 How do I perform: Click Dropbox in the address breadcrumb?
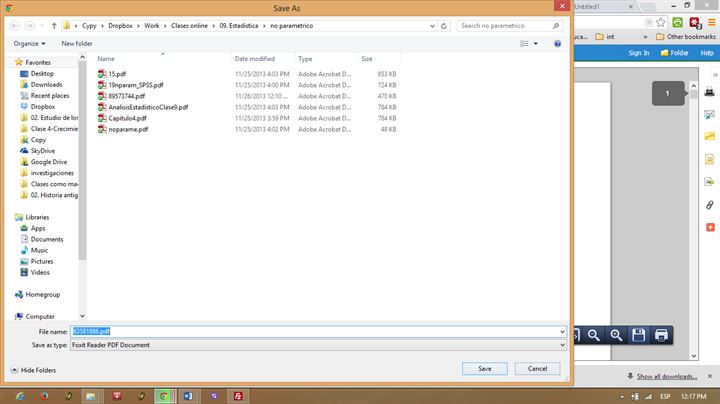120,26
